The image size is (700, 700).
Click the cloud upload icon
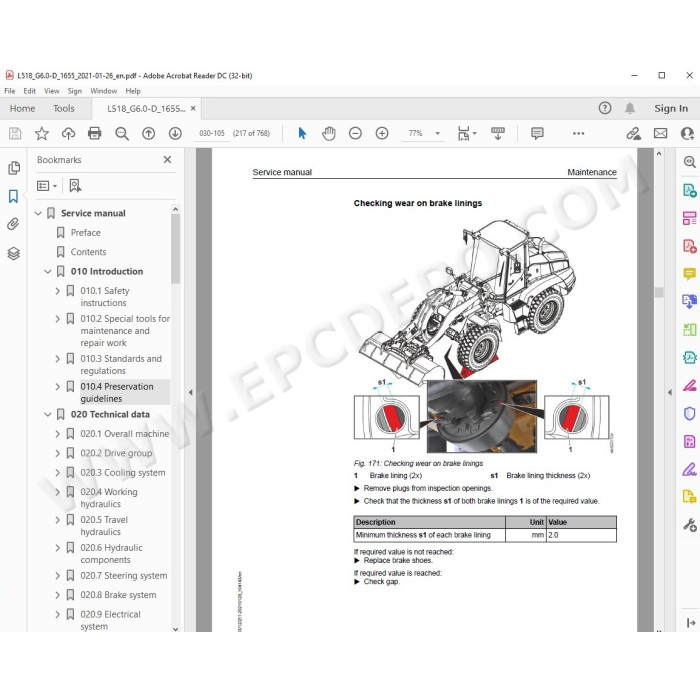pos(68,133)
